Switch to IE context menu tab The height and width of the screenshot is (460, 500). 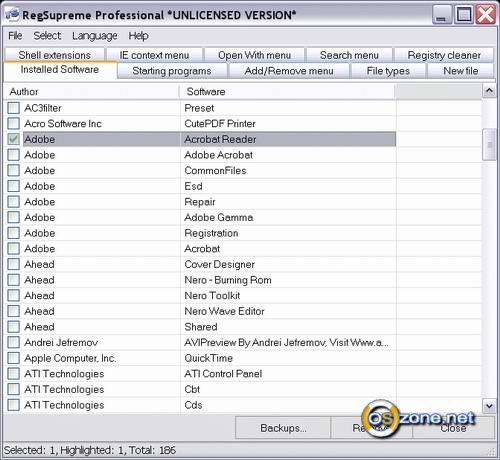coord(154,55)
